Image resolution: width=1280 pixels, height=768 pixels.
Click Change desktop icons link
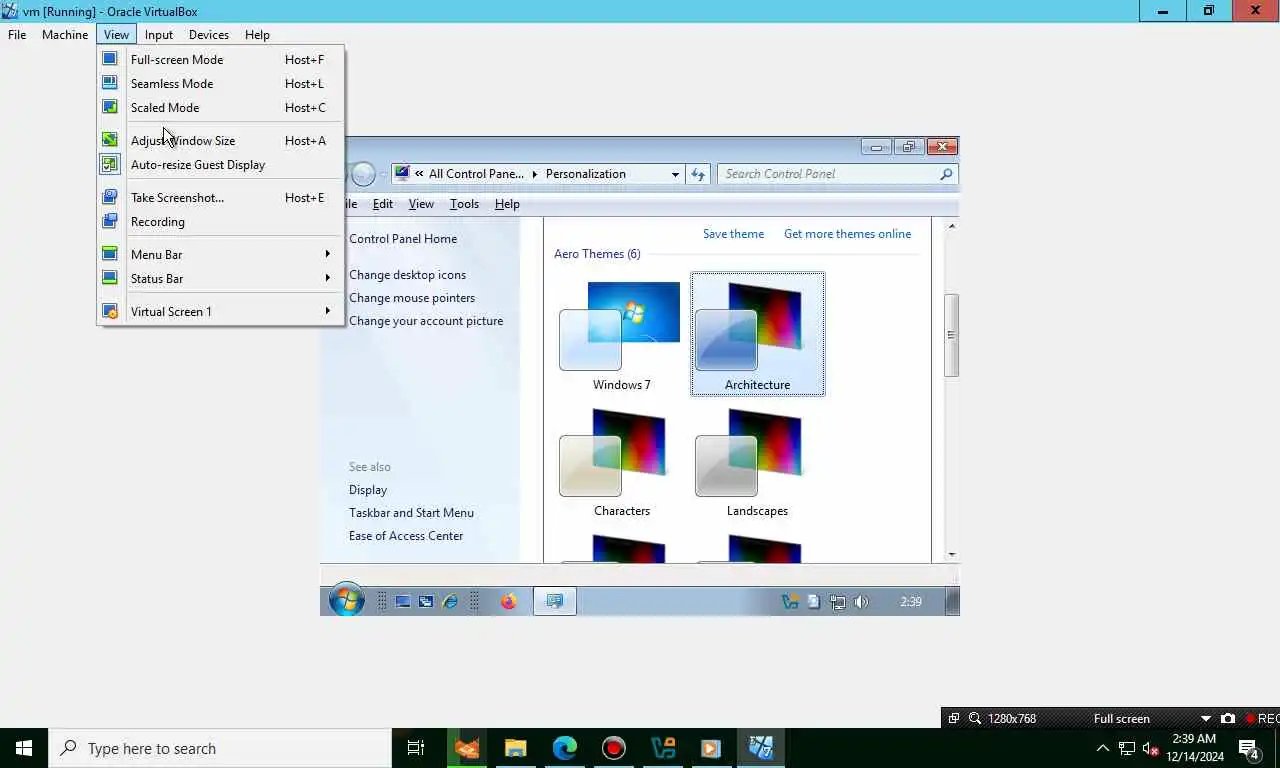tap(407, 274)
